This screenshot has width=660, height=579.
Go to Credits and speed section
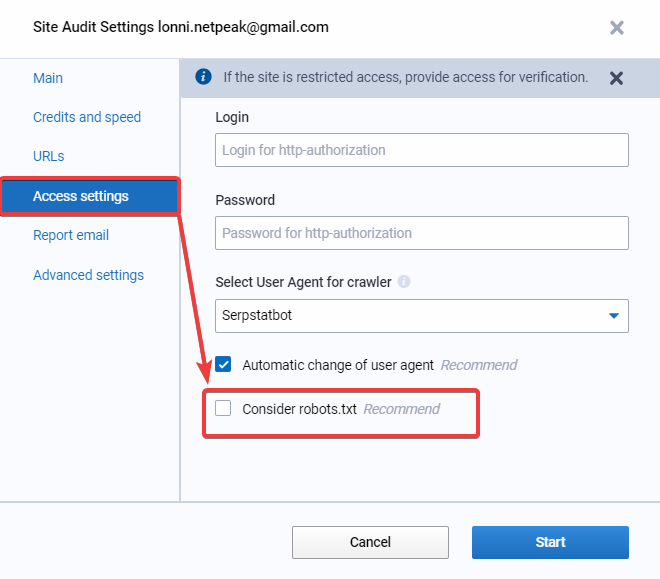(x=87, y=117)
